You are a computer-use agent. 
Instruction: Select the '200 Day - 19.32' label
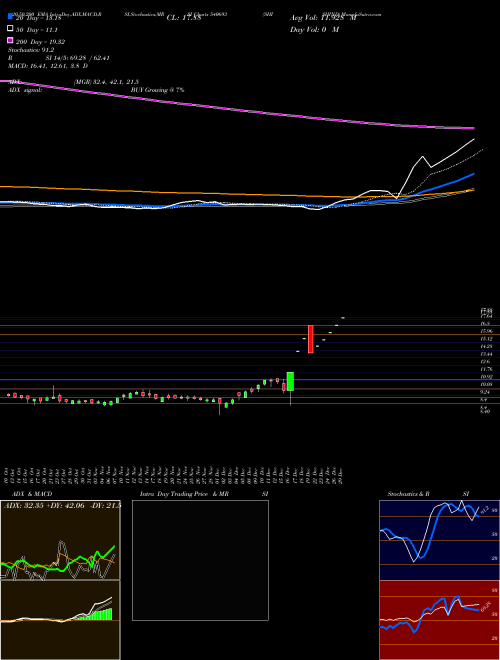[x=40, y=42]
